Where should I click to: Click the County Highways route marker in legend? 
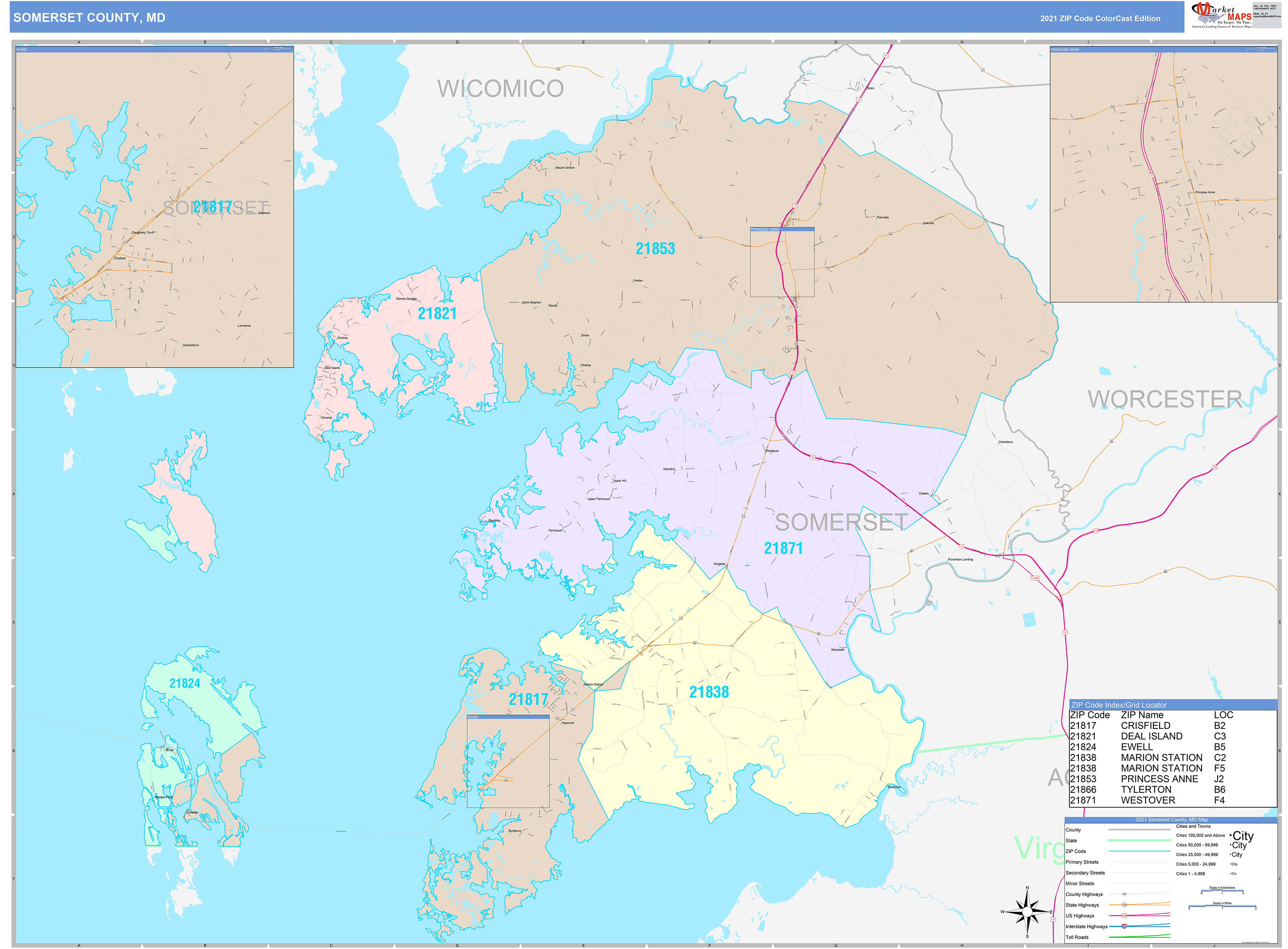pyautogui.click(x=1124, y=894)
